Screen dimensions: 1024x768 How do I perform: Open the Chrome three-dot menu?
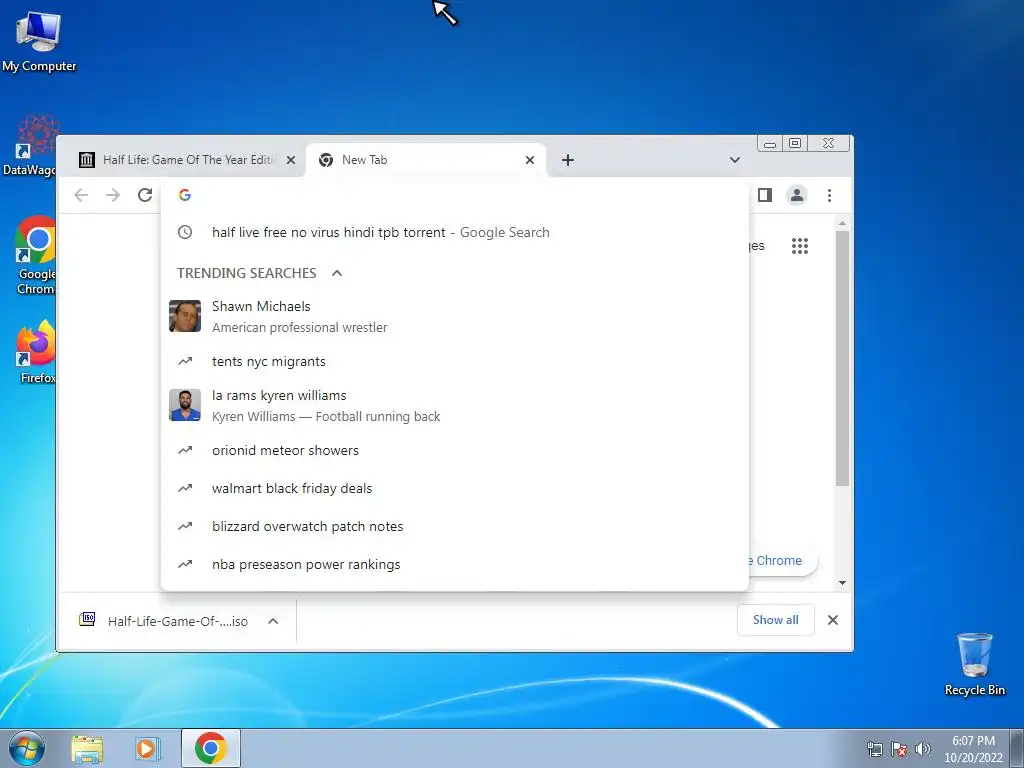click(829, 195)
